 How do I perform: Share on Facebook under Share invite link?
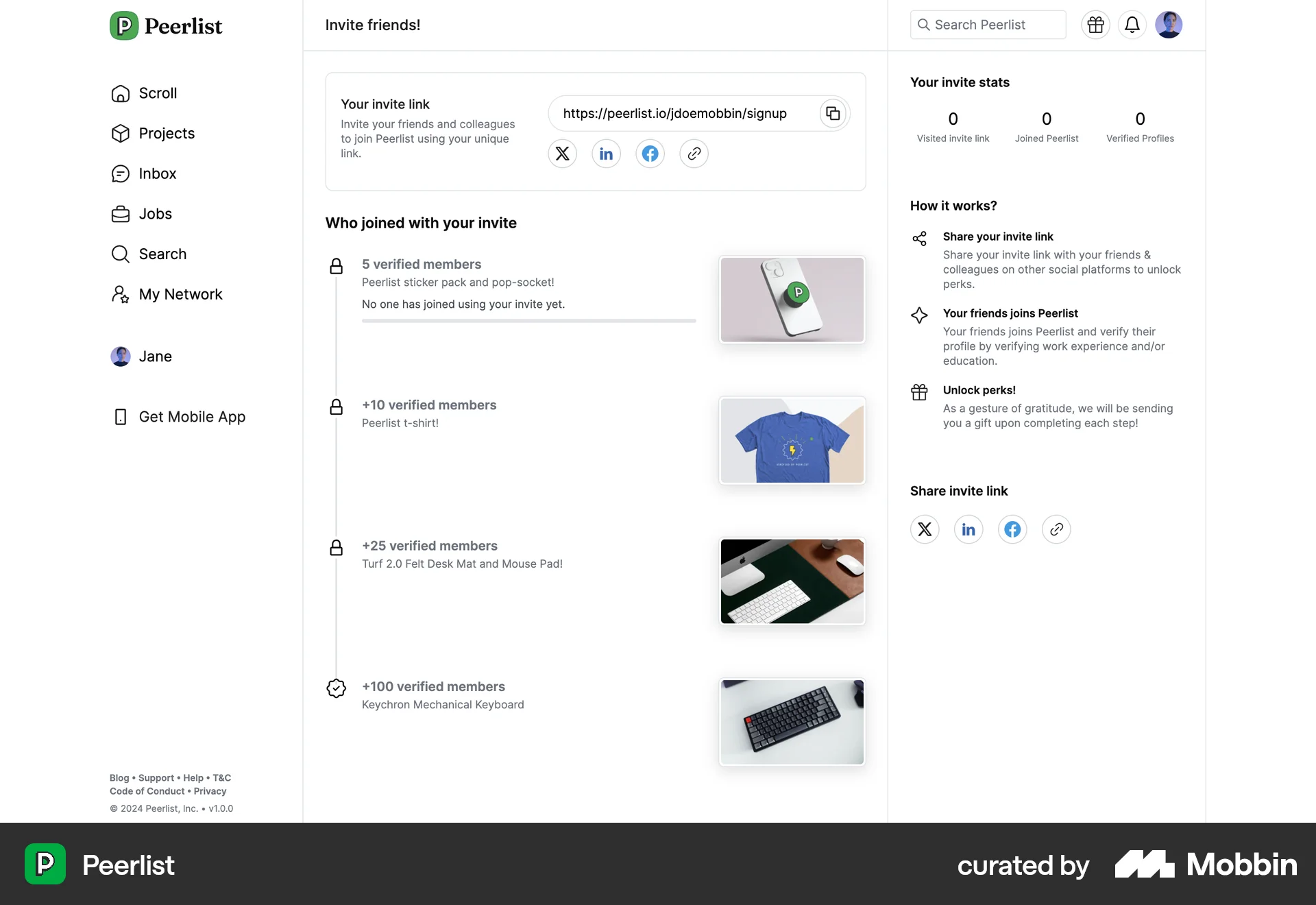[1012, 529]
